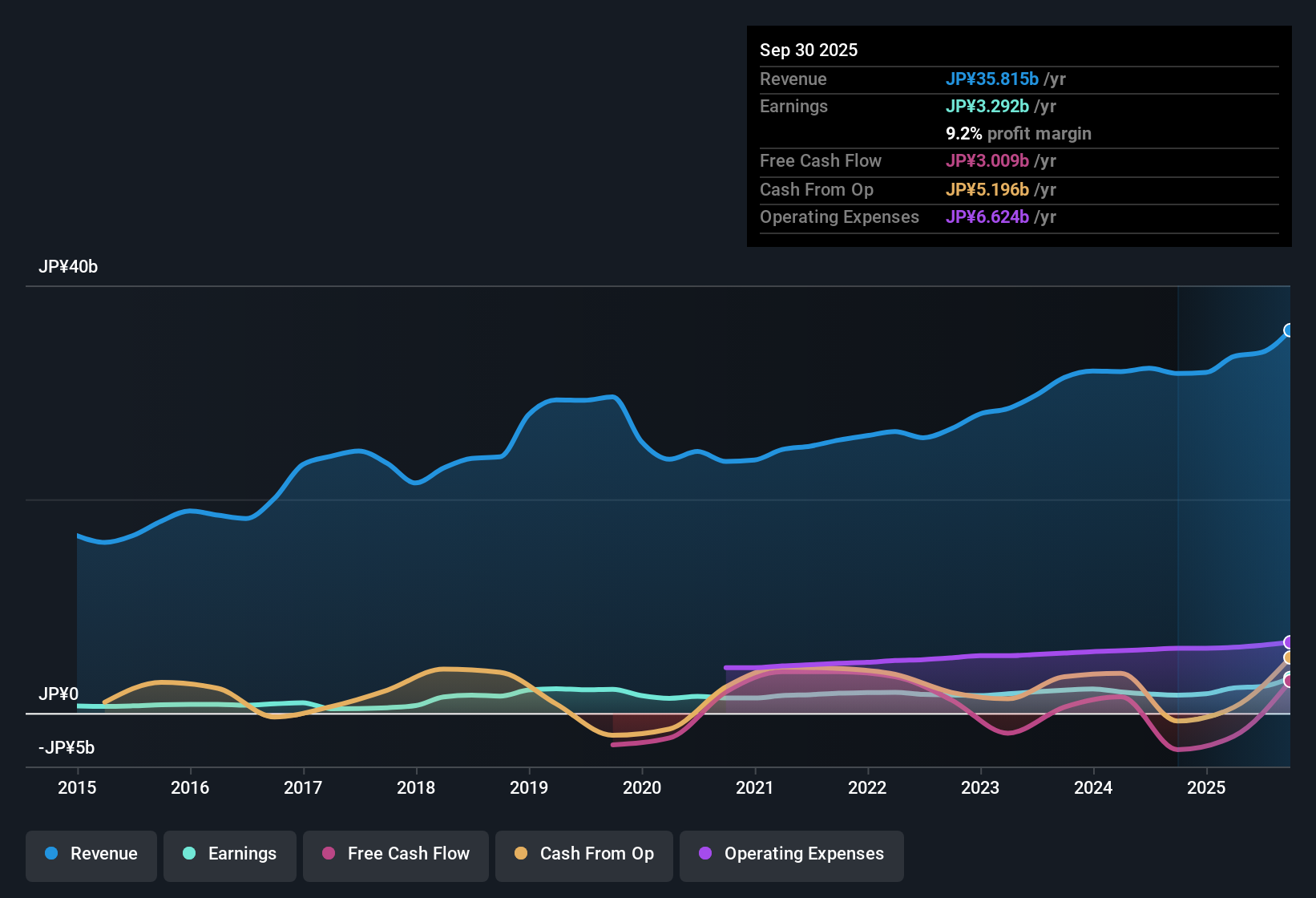Click the orange Cash From Op legend dot
This screenshot has width=1316, height=898.
coord(520,854)
